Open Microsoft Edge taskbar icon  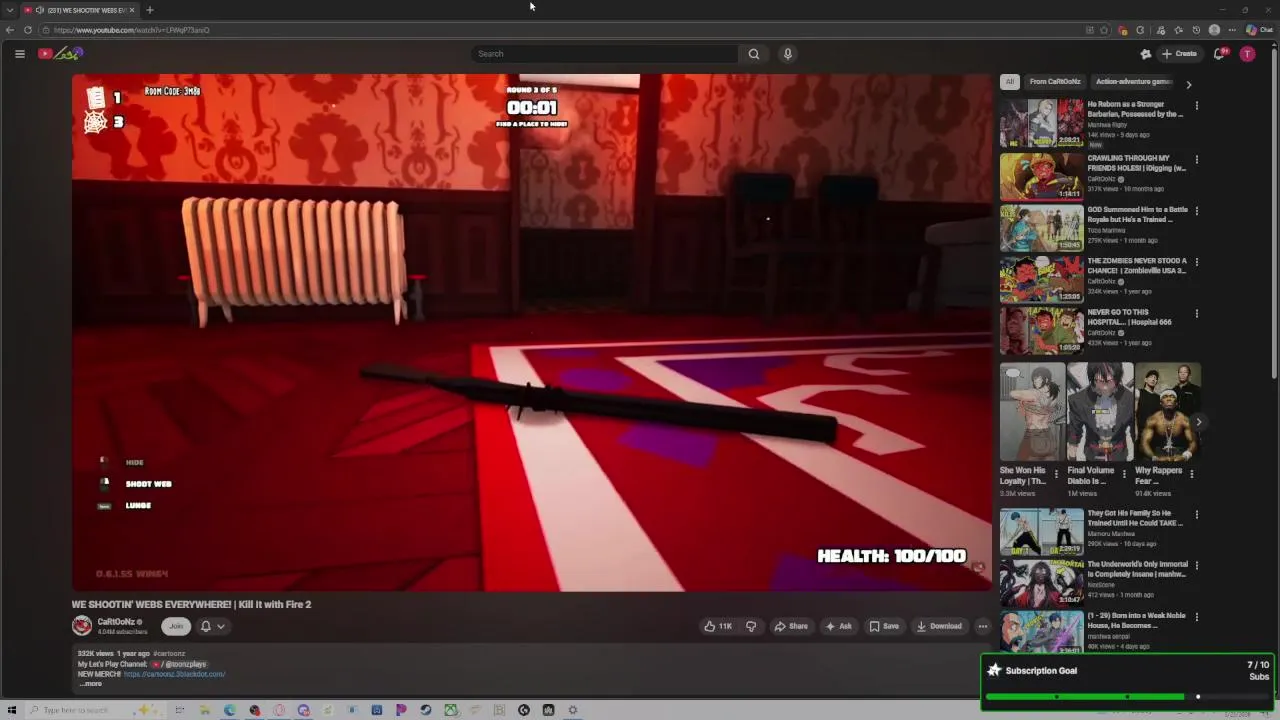click(x=229, y=710)
